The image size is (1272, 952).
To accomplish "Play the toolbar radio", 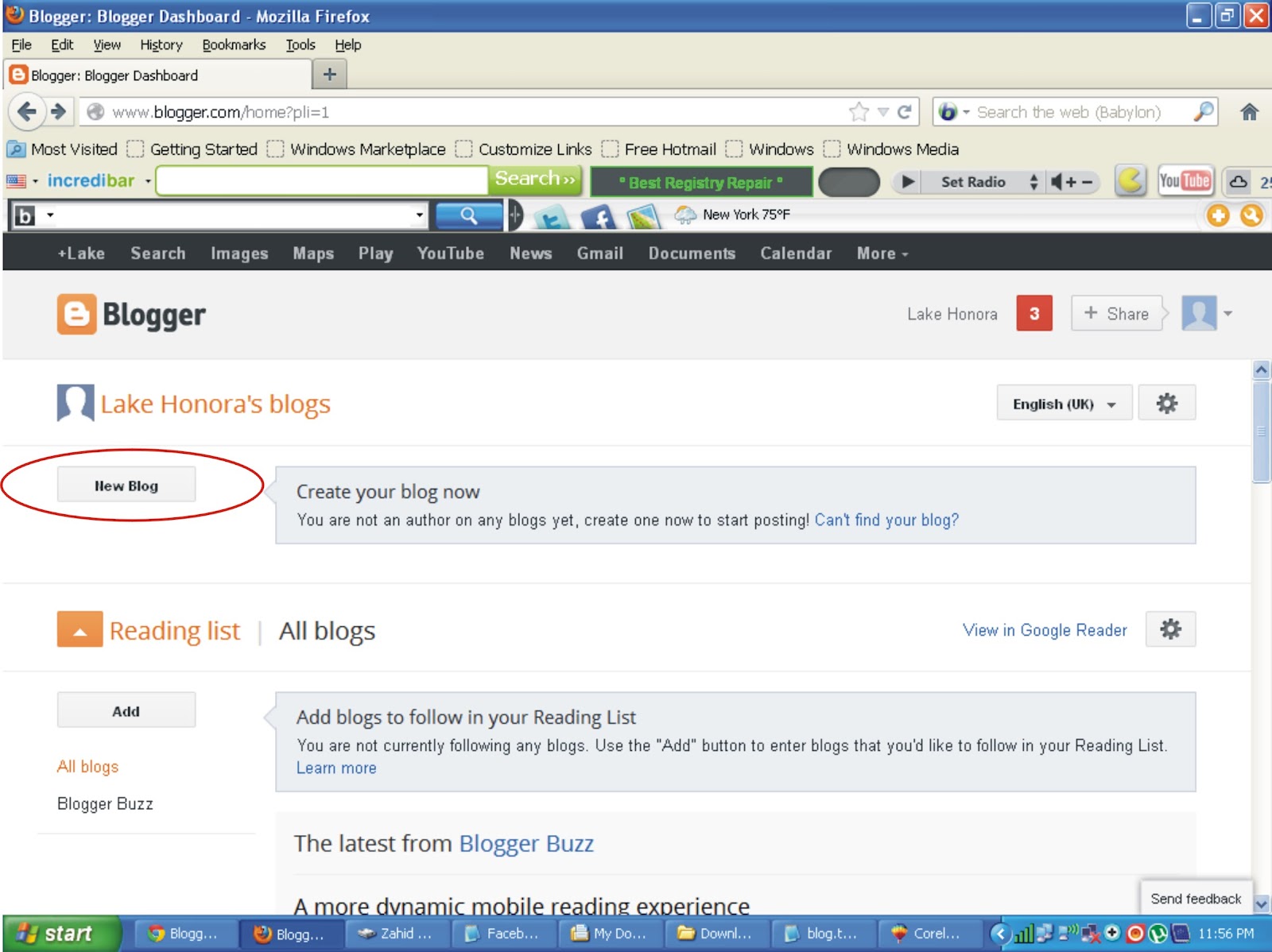I will tap(907, 182).
